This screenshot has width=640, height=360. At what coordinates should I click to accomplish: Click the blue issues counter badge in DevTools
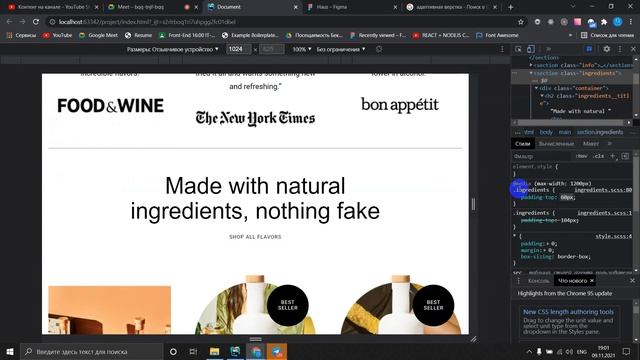point(589,49)
